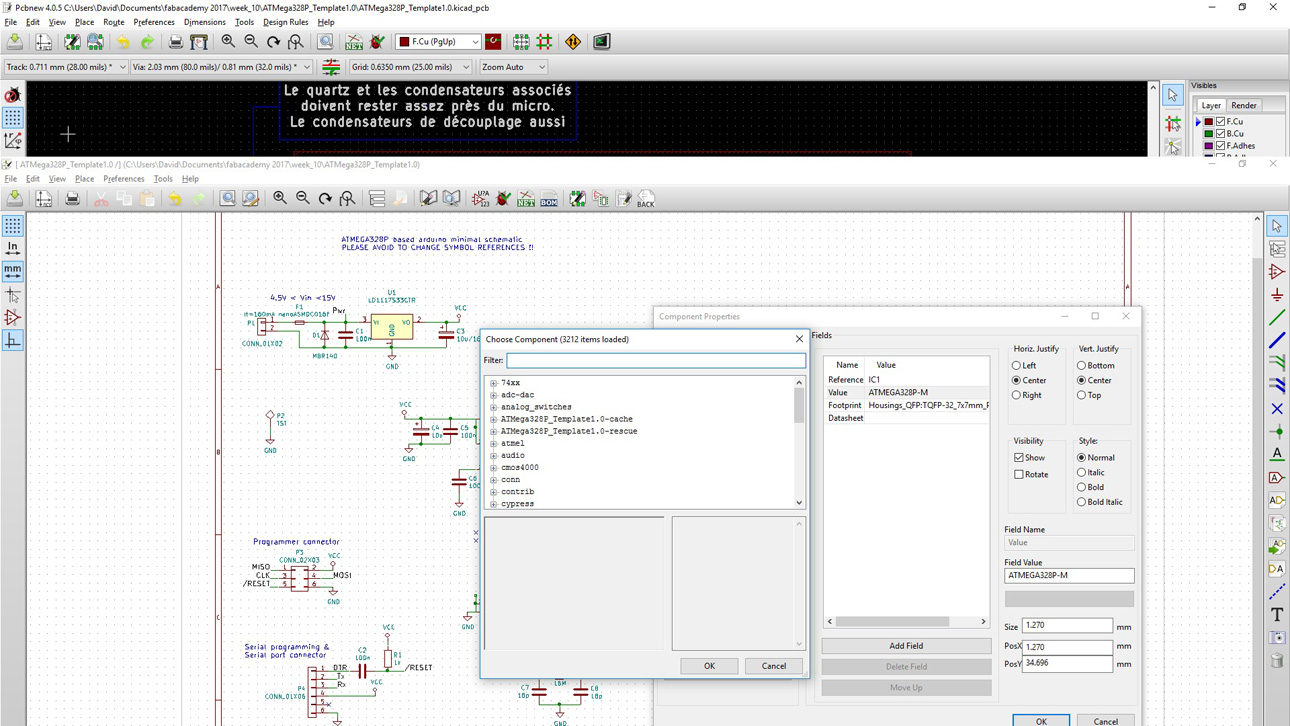Select Italic style radio
The height and width of the screenshot is (726, 1290).
pos(1082,473)
